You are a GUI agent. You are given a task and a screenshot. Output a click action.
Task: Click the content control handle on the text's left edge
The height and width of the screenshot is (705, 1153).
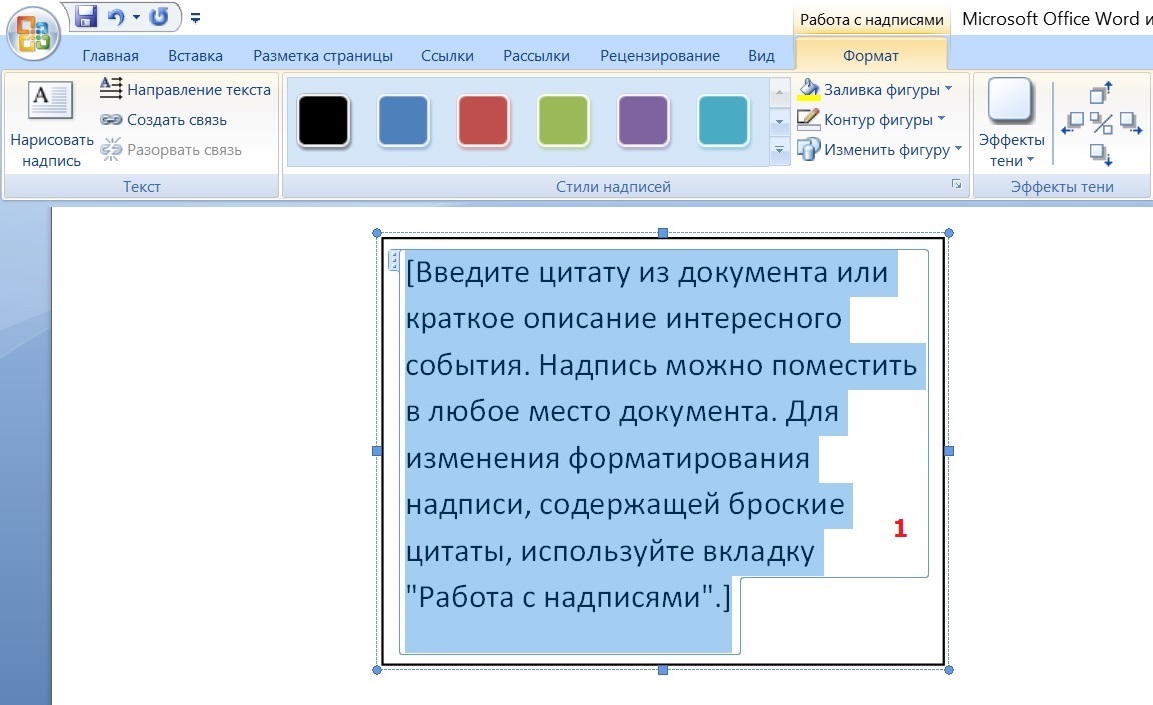pyautogui.click(x=394, y=260)
